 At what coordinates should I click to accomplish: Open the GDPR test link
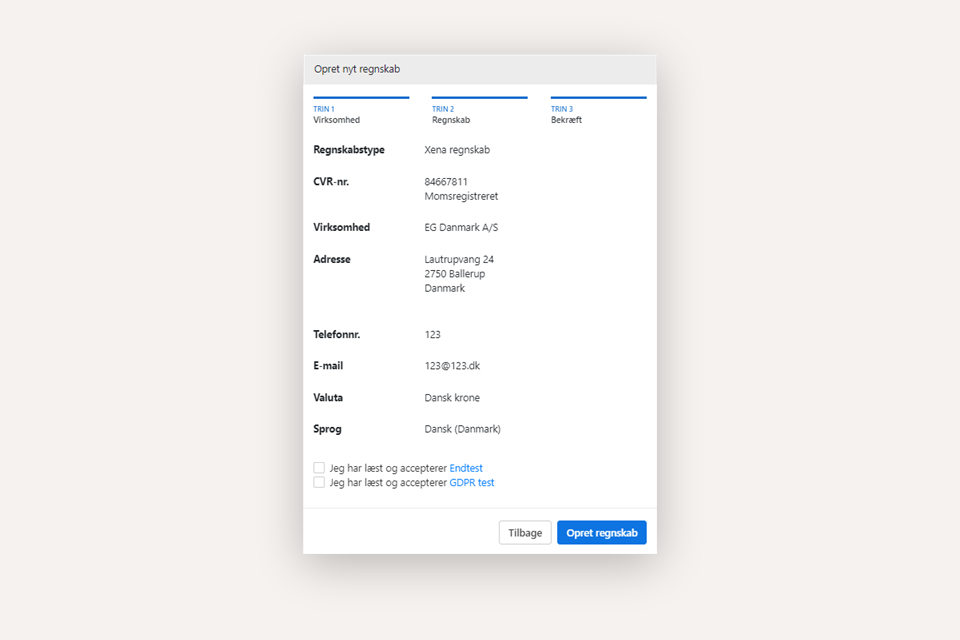click(472, 482)
